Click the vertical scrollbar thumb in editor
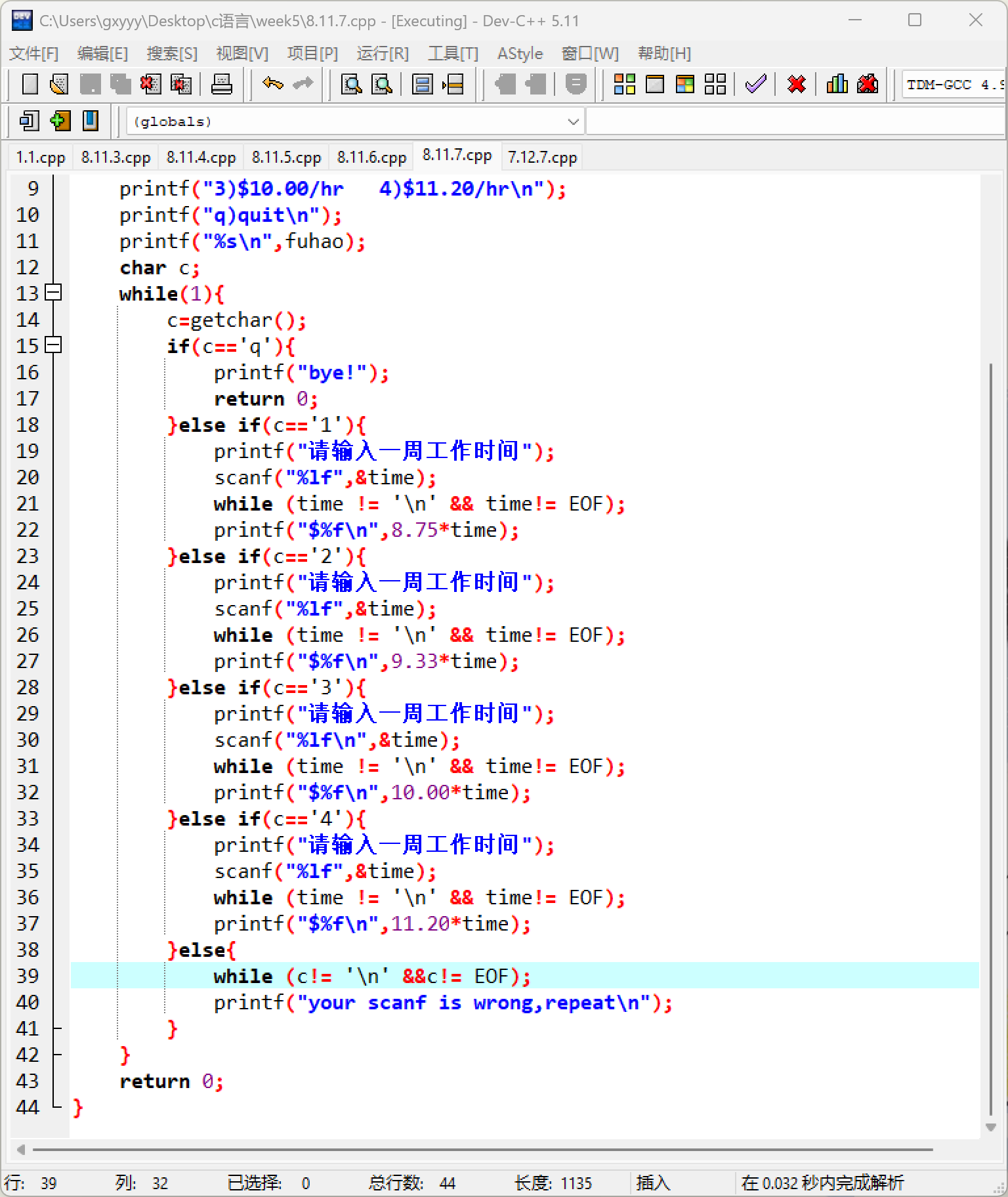Image resolution: width=1008 pixels, height=1197 pixels. (x=991, y=738)
